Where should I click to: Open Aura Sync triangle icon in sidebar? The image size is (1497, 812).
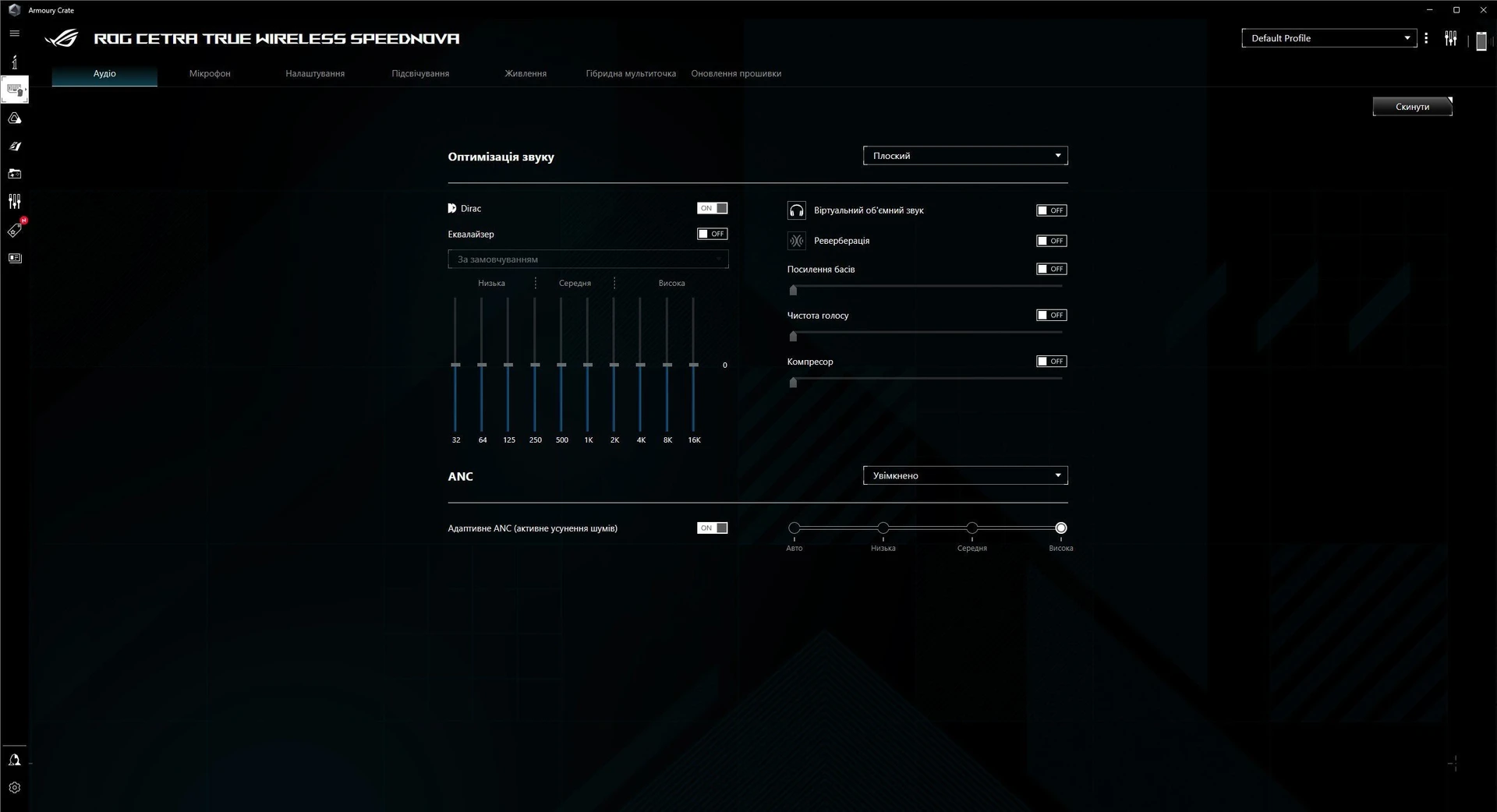14,118
